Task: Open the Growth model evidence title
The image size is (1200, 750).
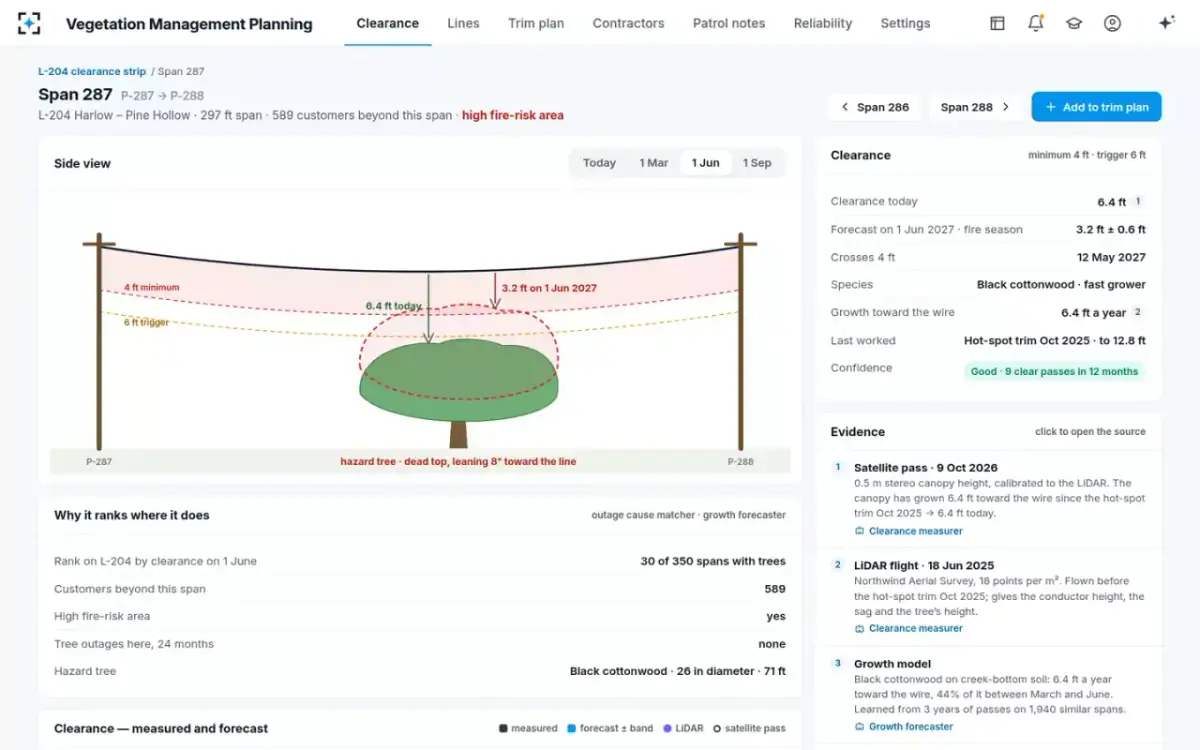Action: pos(892,663)
